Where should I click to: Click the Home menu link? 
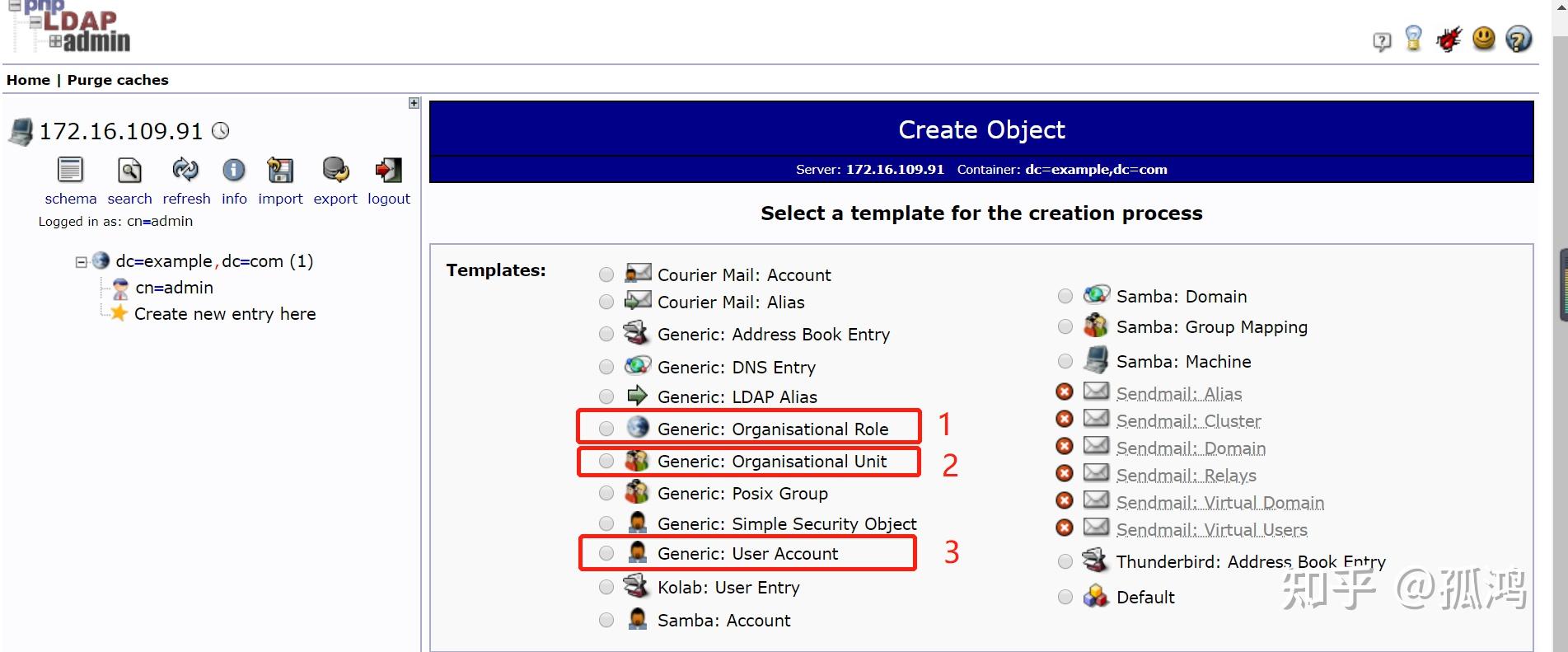pyautogui.click(x=28, y=80)
